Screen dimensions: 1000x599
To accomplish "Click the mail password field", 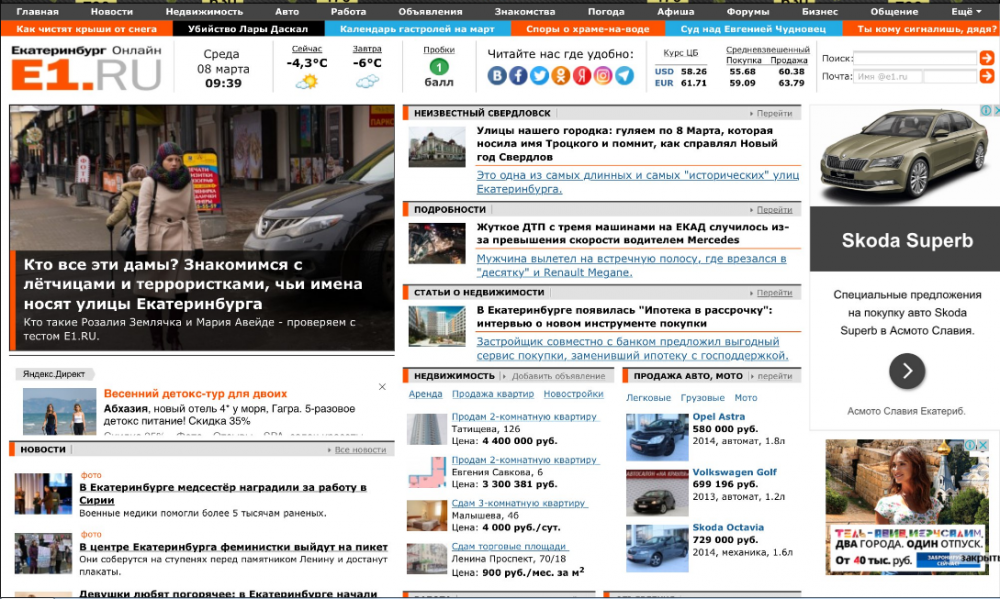I will tap(950, 77).
